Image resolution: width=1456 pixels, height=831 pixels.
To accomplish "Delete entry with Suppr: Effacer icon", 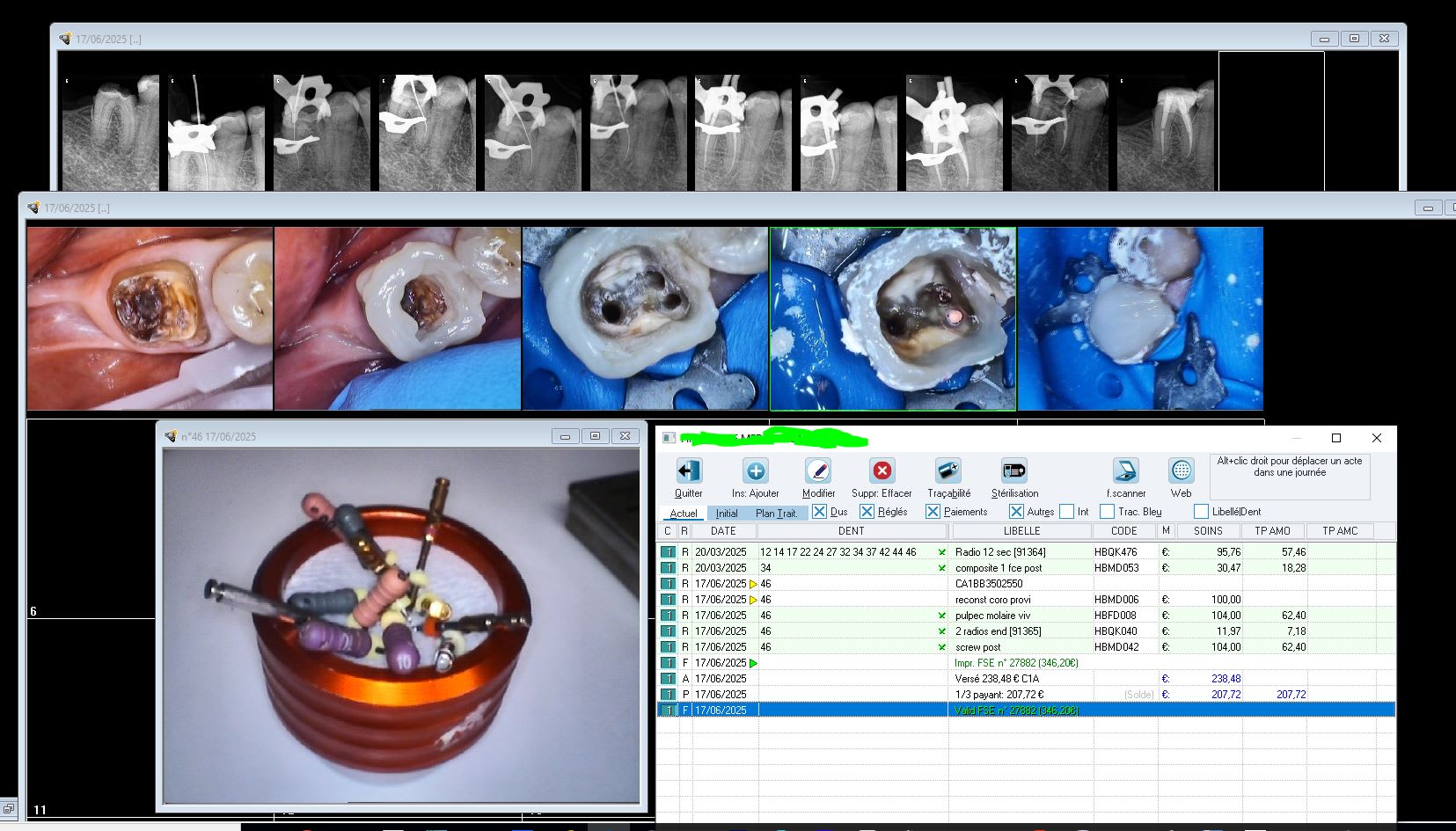I will tap(882, 471).
